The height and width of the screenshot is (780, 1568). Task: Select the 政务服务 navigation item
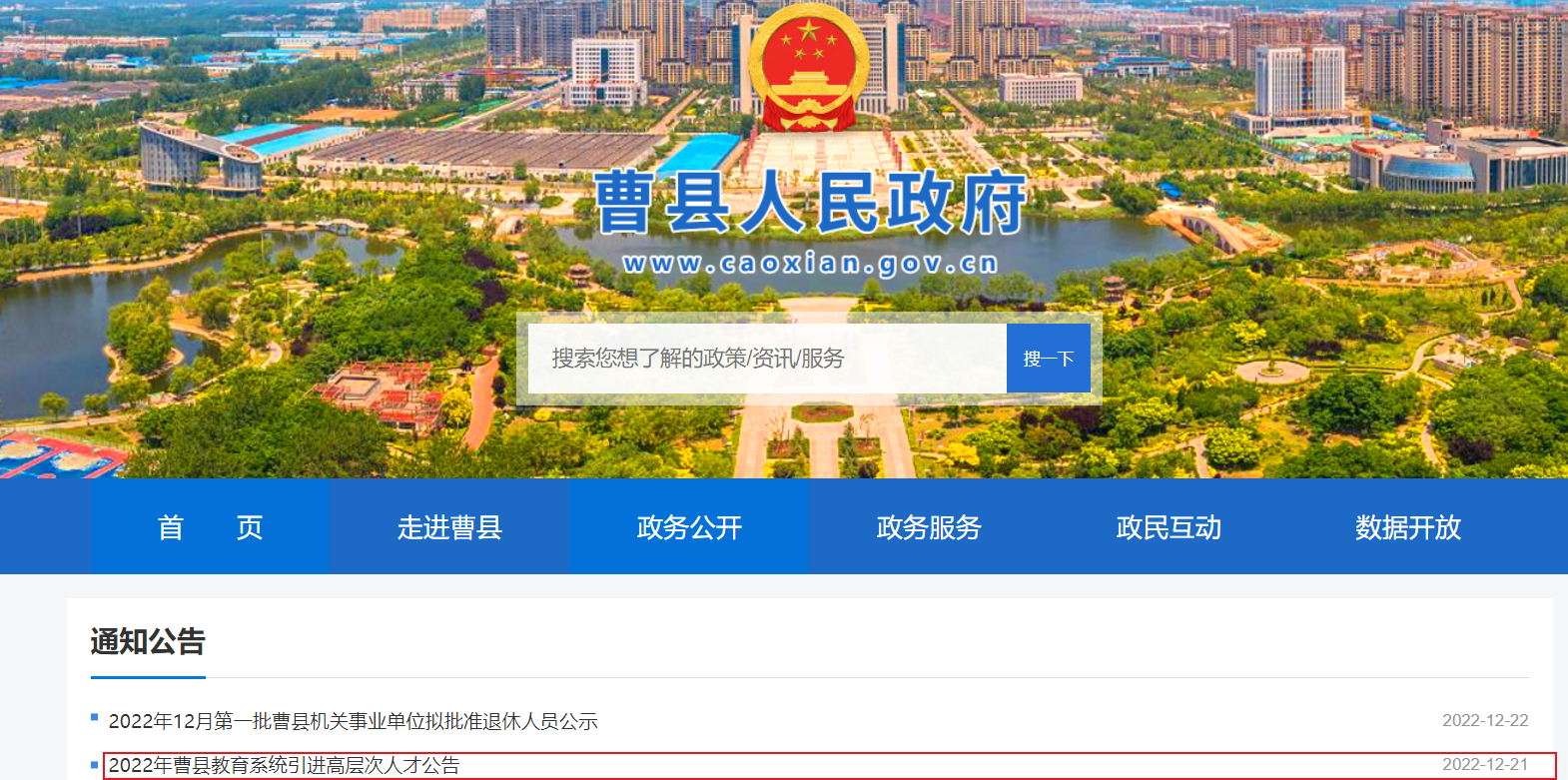tap(929, 526)
